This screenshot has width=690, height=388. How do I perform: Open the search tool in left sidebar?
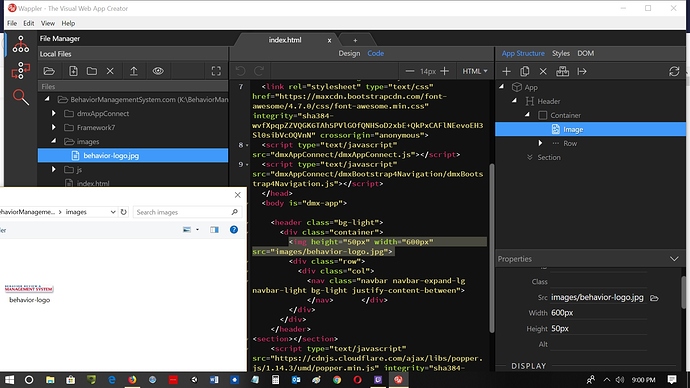(x=21, y=97)
